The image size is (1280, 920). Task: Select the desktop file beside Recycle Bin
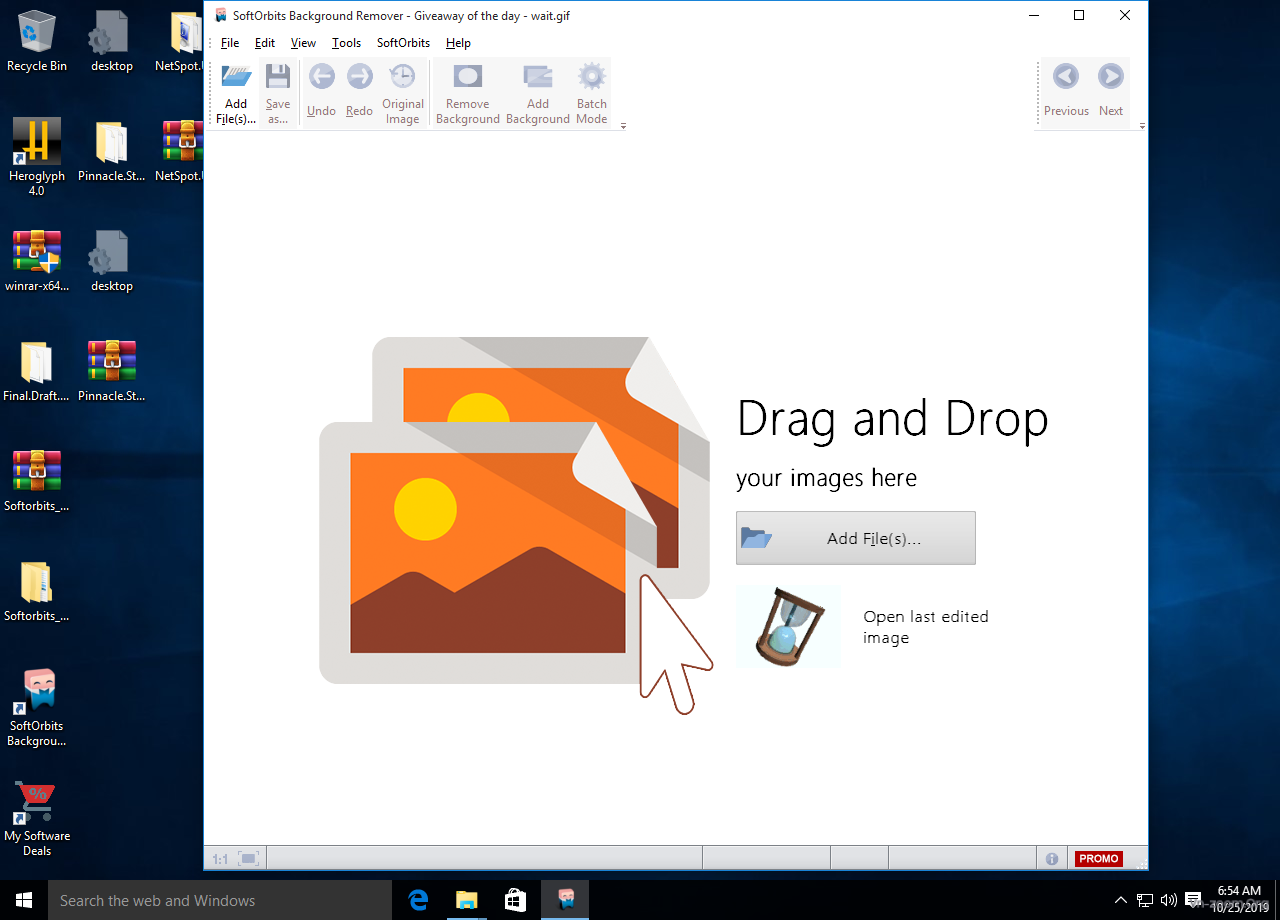click(x=111, y=42)
